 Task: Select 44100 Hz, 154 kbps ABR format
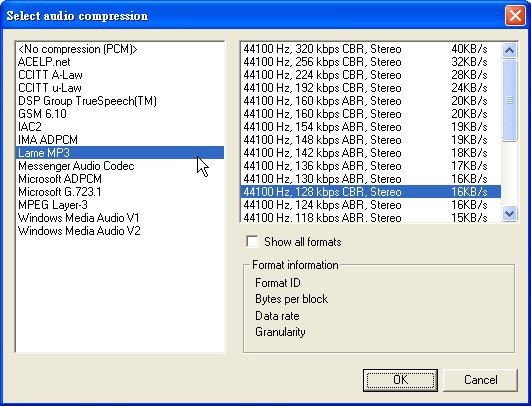(371, 127)
